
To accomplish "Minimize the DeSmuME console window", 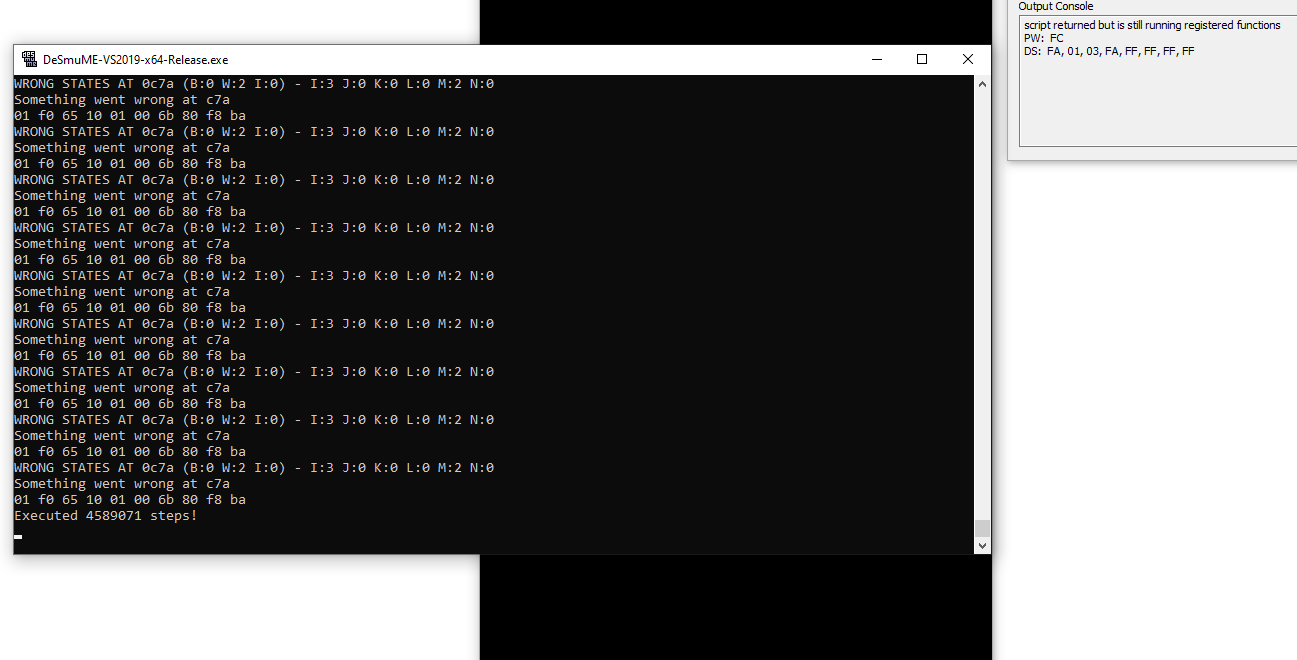I will 876,59.
